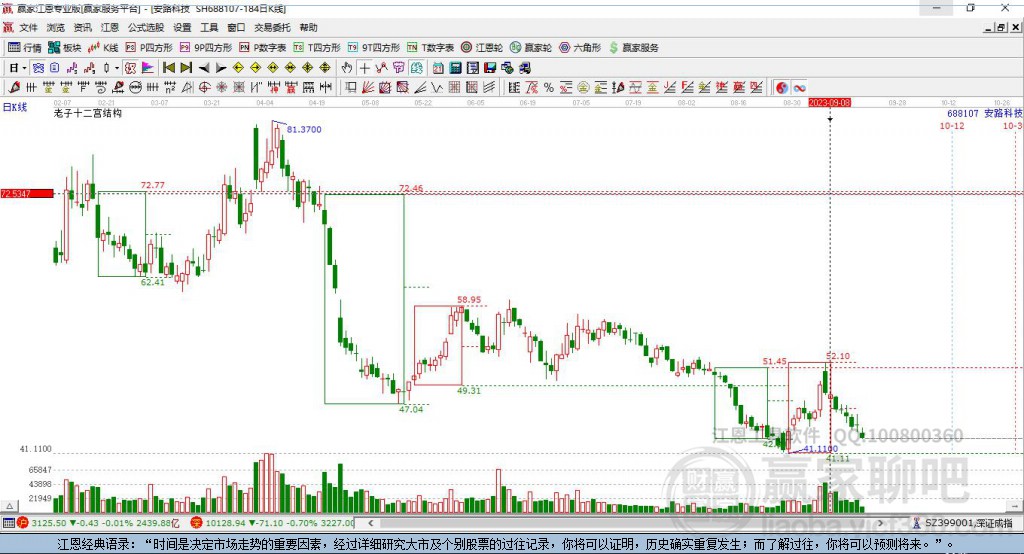
Task: Open the 板块 sector view
Action: [x=65, y=48]
